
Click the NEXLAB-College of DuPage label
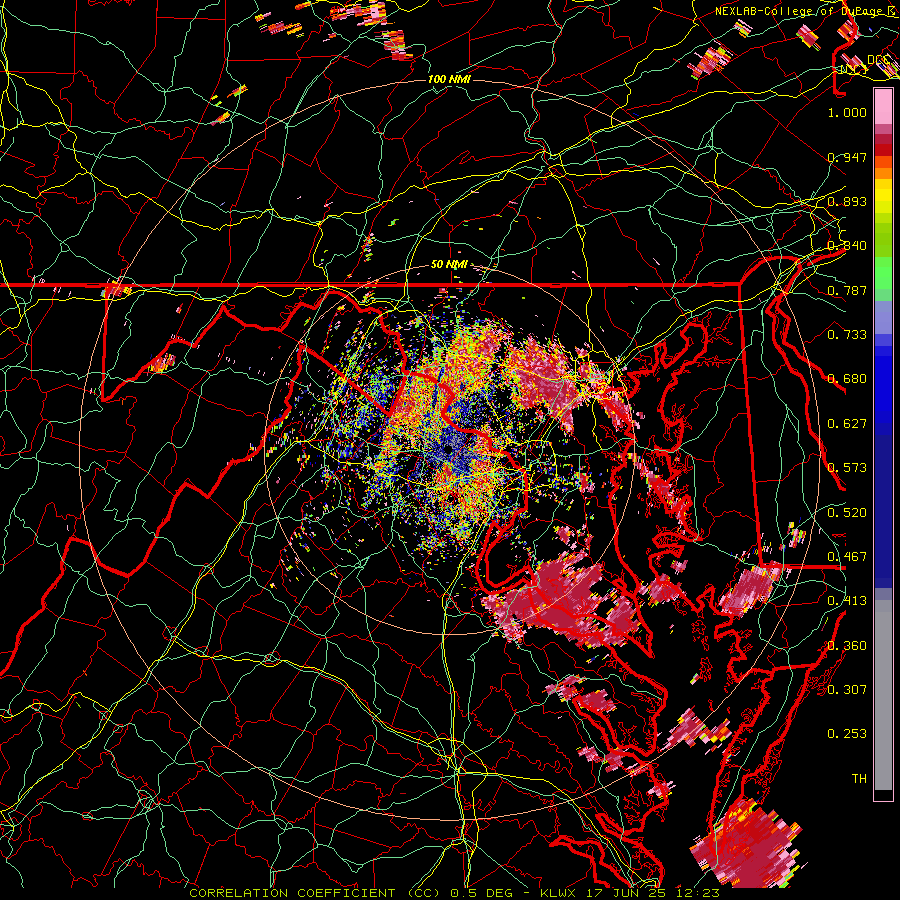pos(801,11)
